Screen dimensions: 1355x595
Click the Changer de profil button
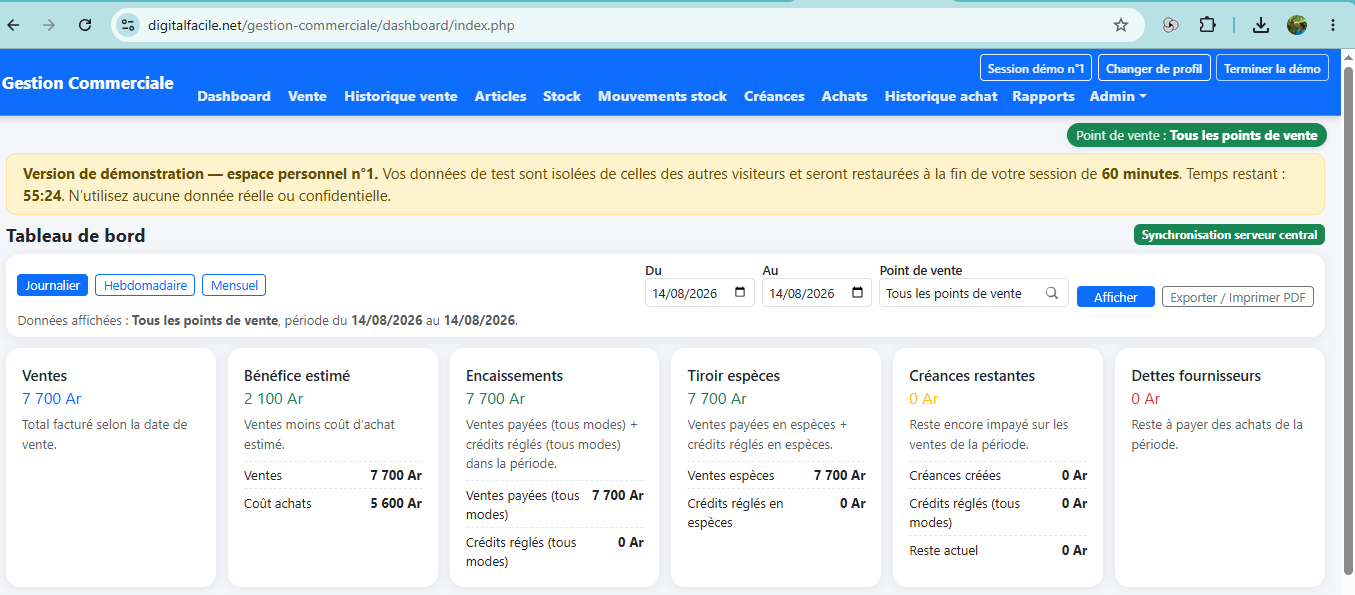pos(1155,68)
